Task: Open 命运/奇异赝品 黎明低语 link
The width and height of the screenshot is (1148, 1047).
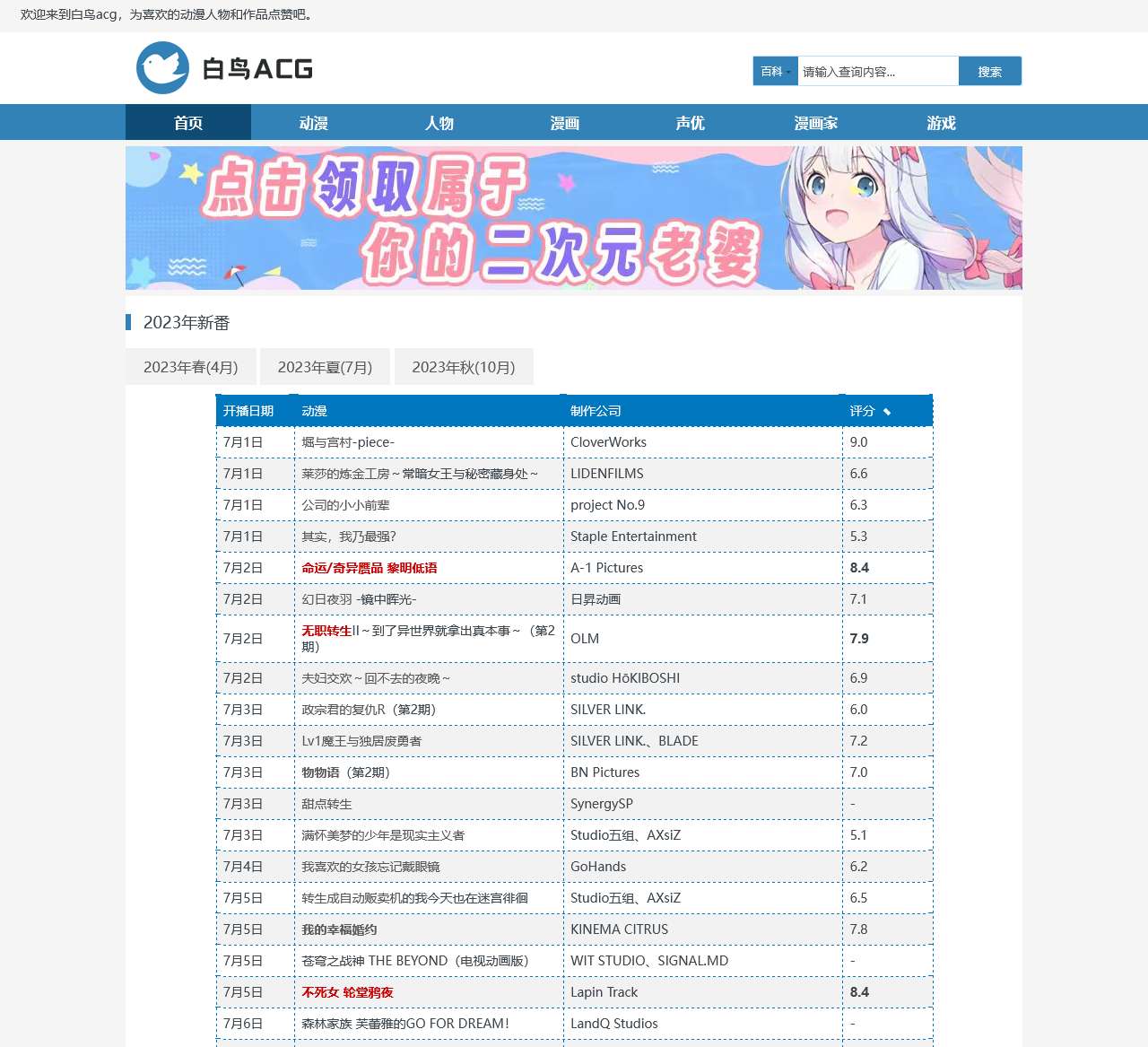Action: pos(370,568)
